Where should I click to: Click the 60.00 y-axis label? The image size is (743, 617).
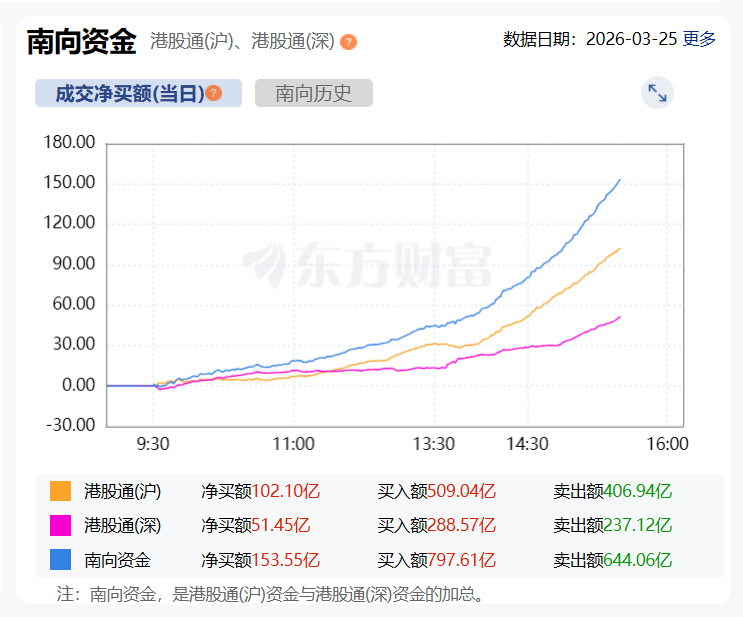point(74,304)
